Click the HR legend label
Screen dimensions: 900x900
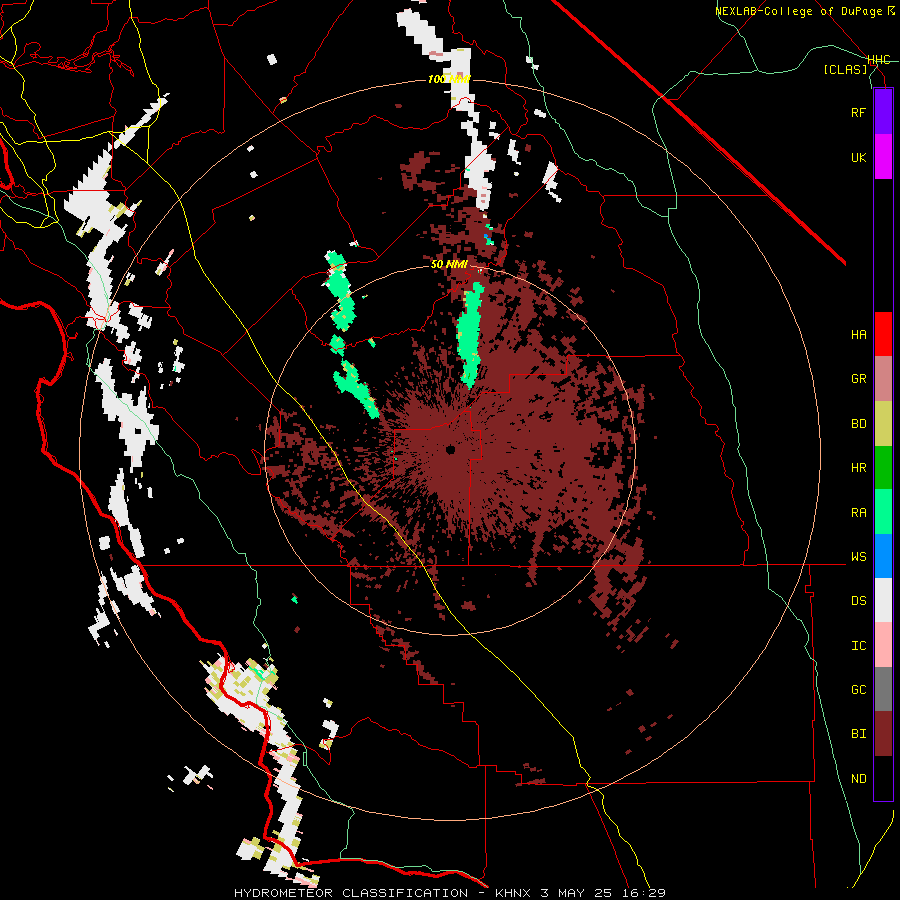tap(858, 468)
